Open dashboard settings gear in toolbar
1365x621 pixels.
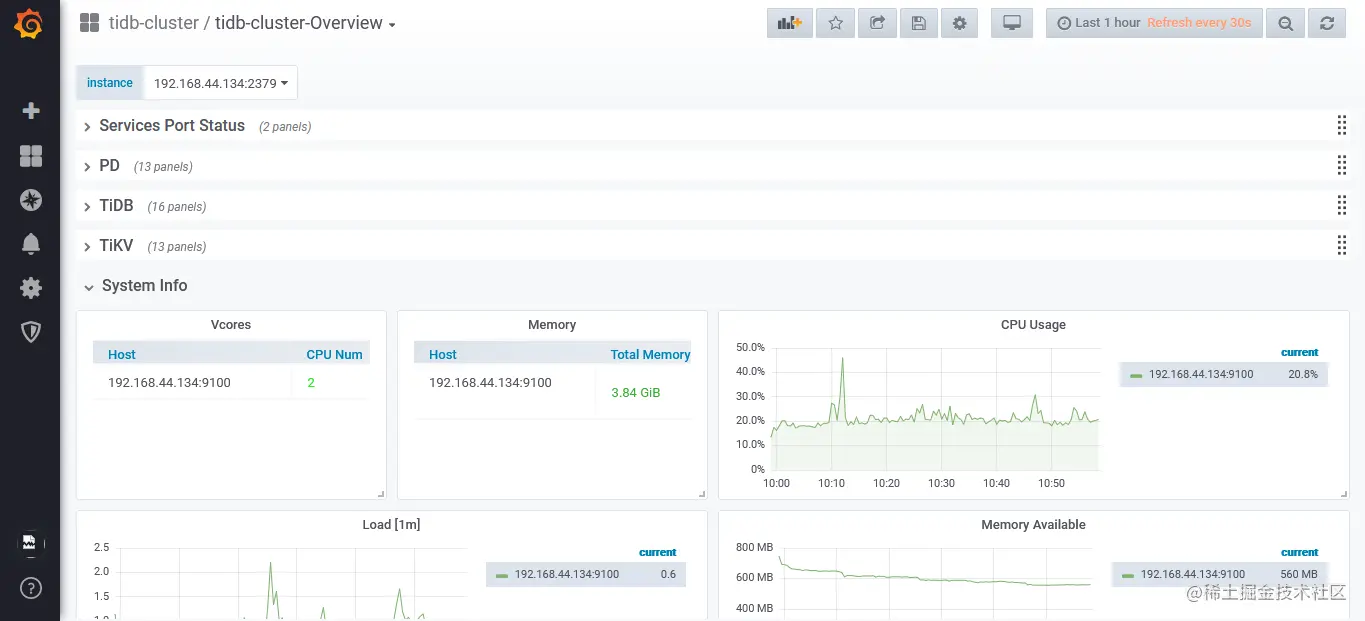(960, 23)
